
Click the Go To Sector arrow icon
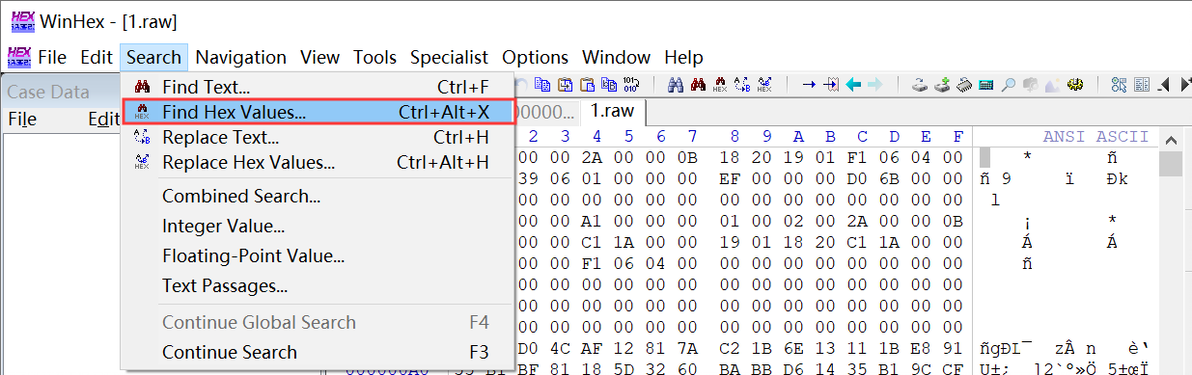pos(832,84)
